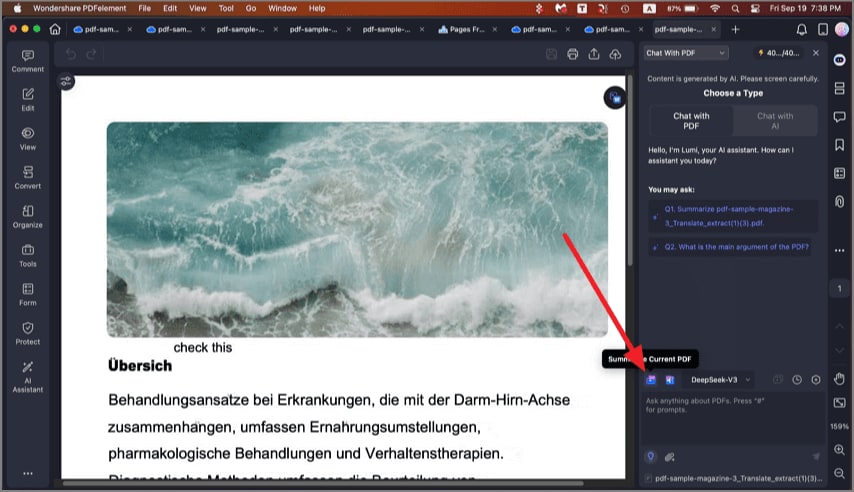Zoom in with magnifier plus icon

(x=839, y=450)
